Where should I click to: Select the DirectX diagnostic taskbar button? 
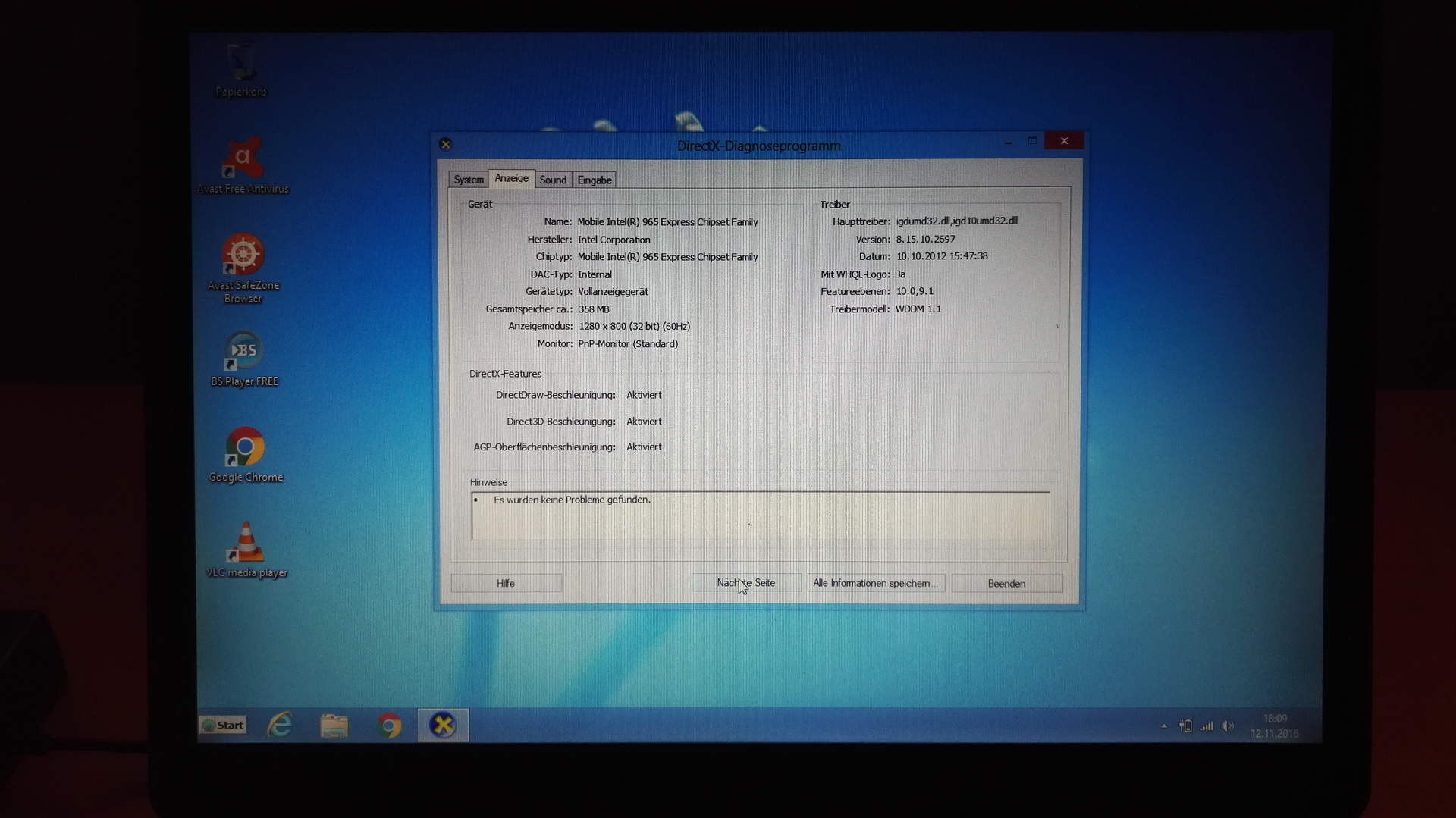pos(443,726)
